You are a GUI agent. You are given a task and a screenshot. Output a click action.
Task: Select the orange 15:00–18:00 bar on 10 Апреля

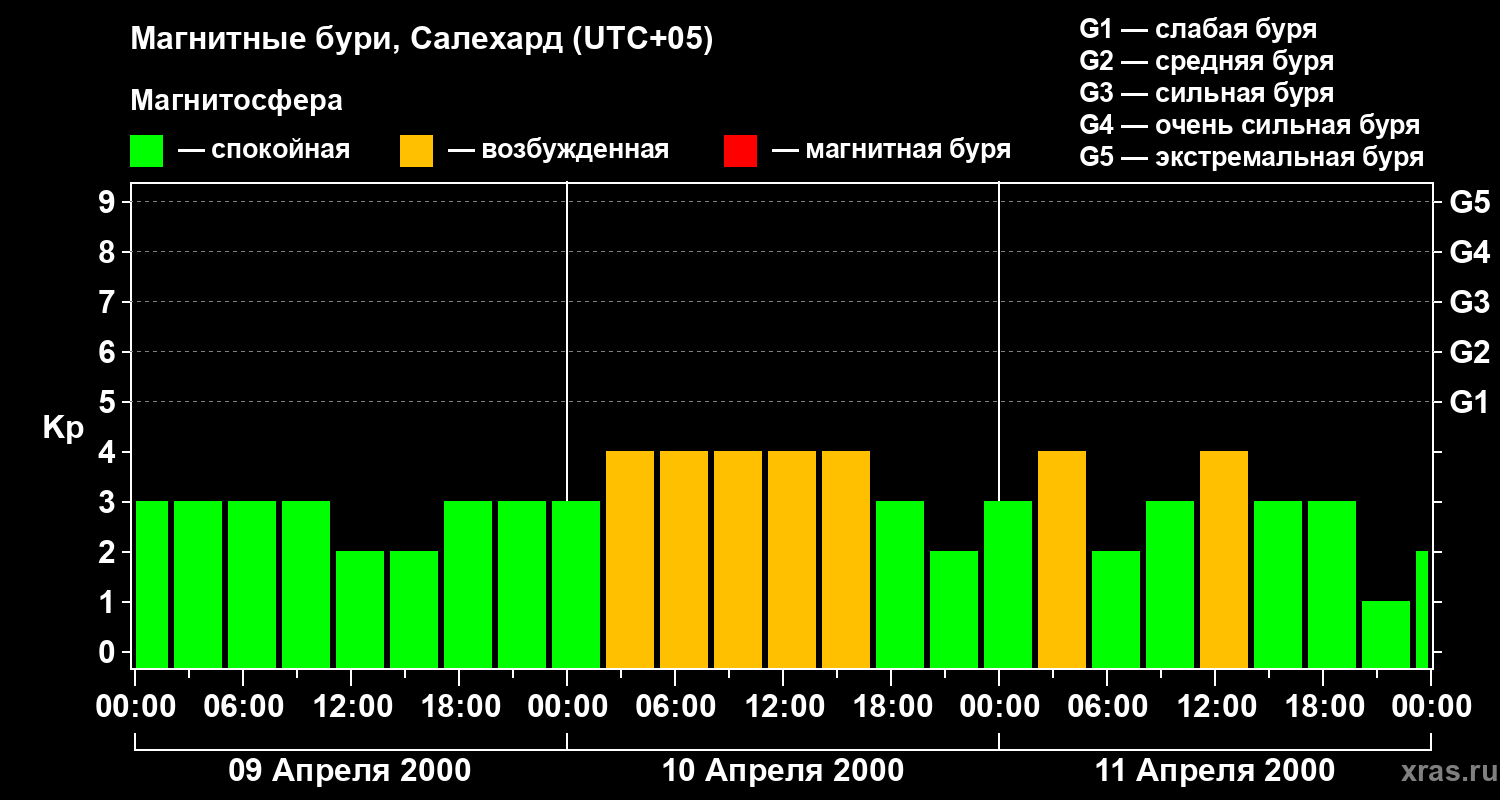[x=846, y=559]
